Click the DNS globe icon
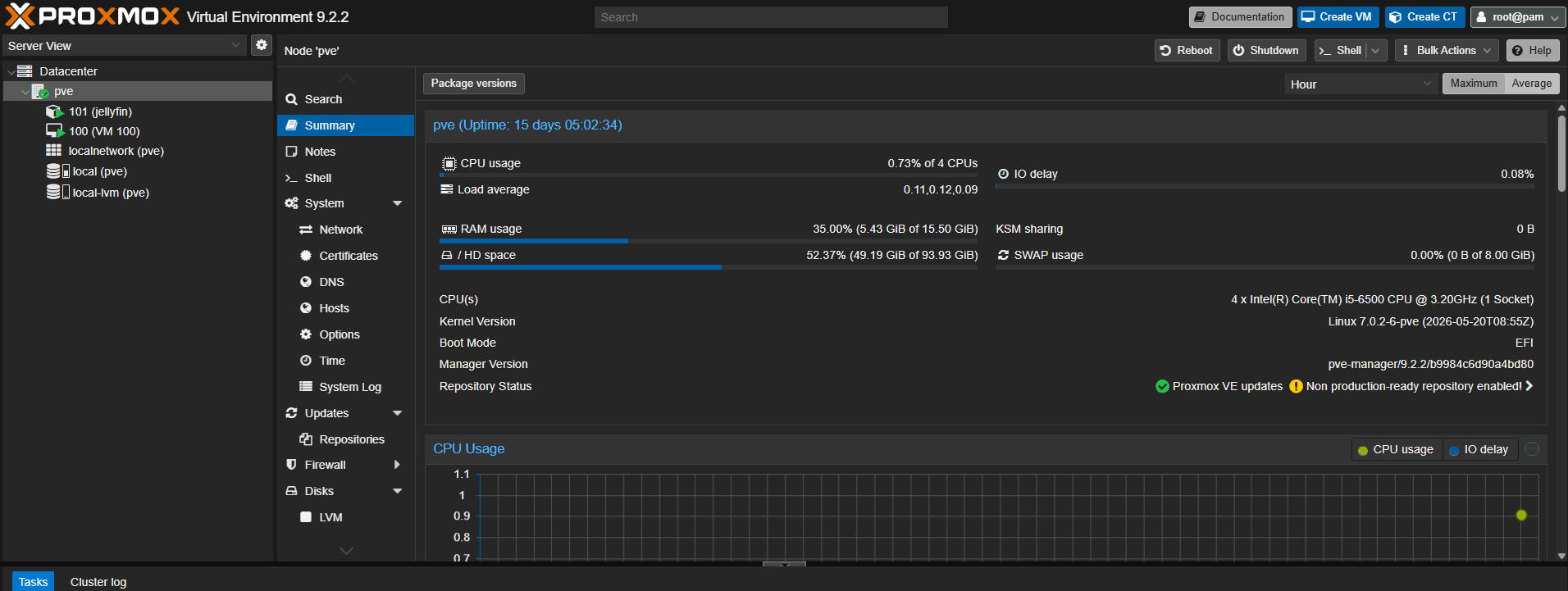This screenshot has width=1568, height=591. tap(306, 282)
